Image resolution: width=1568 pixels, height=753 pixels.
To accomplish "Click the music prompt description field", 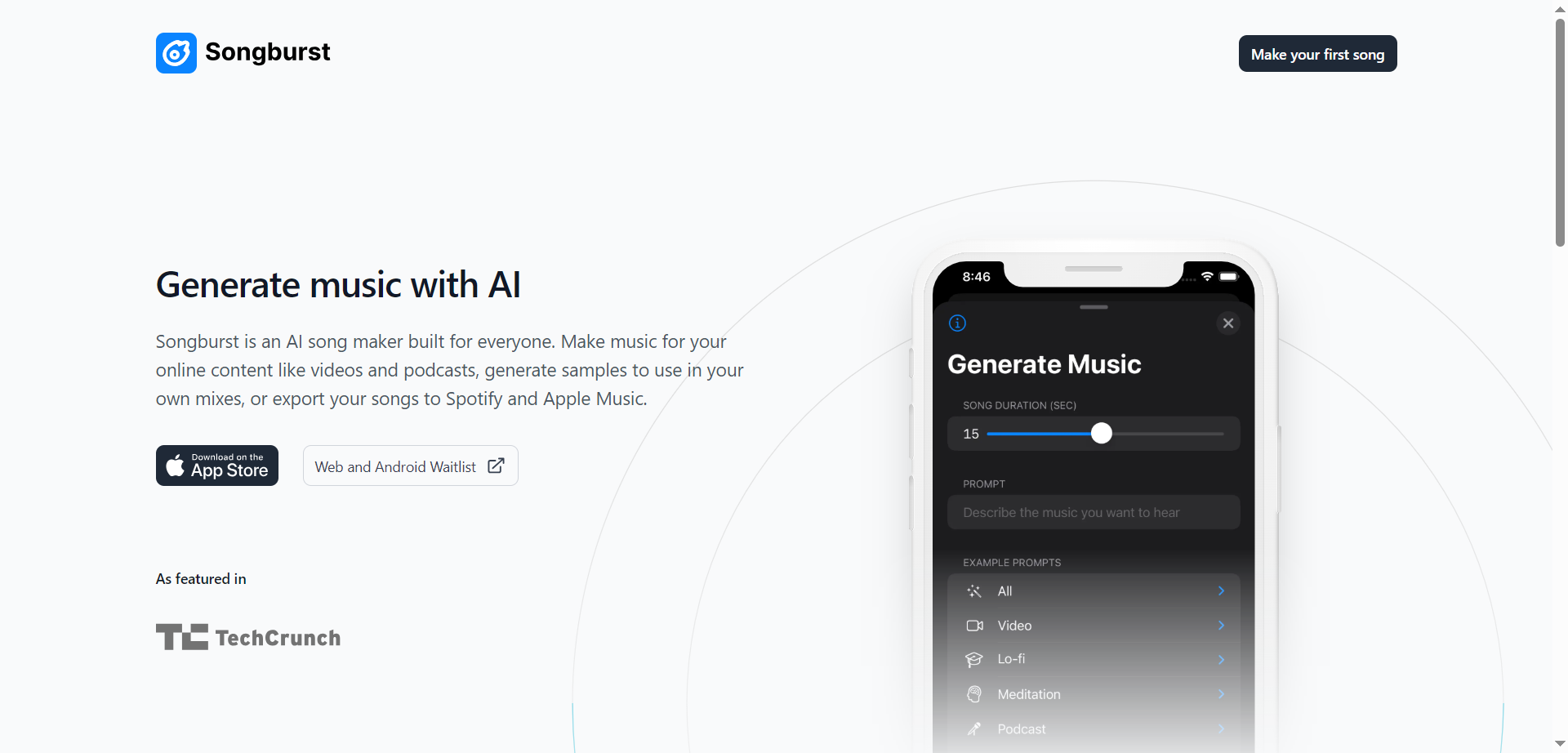I will tap(1094, 513).
